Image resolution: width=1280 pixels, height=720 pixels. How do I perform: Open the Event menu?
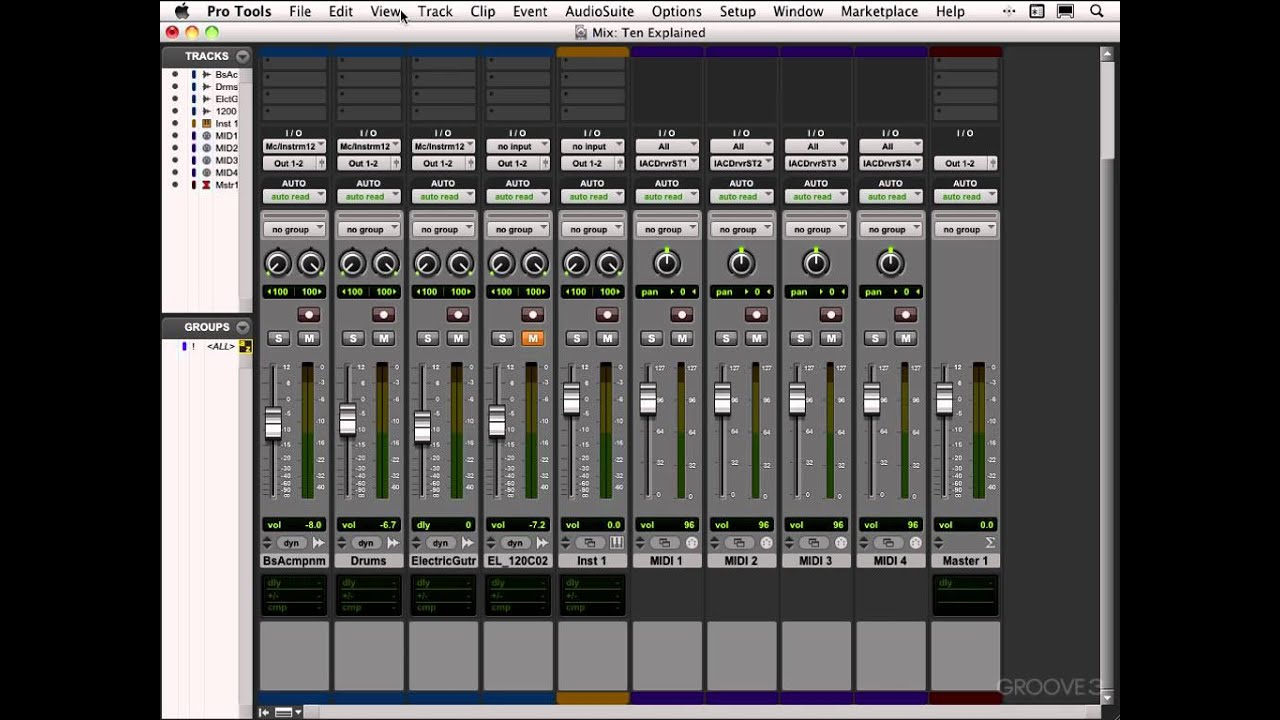[530, 12]
